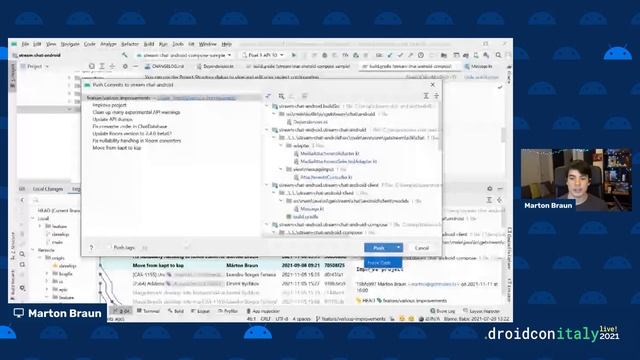The height and width of the screenshot is (360, 640).
Task: Select the main branch under Local
Action: (x=57, y=242)
